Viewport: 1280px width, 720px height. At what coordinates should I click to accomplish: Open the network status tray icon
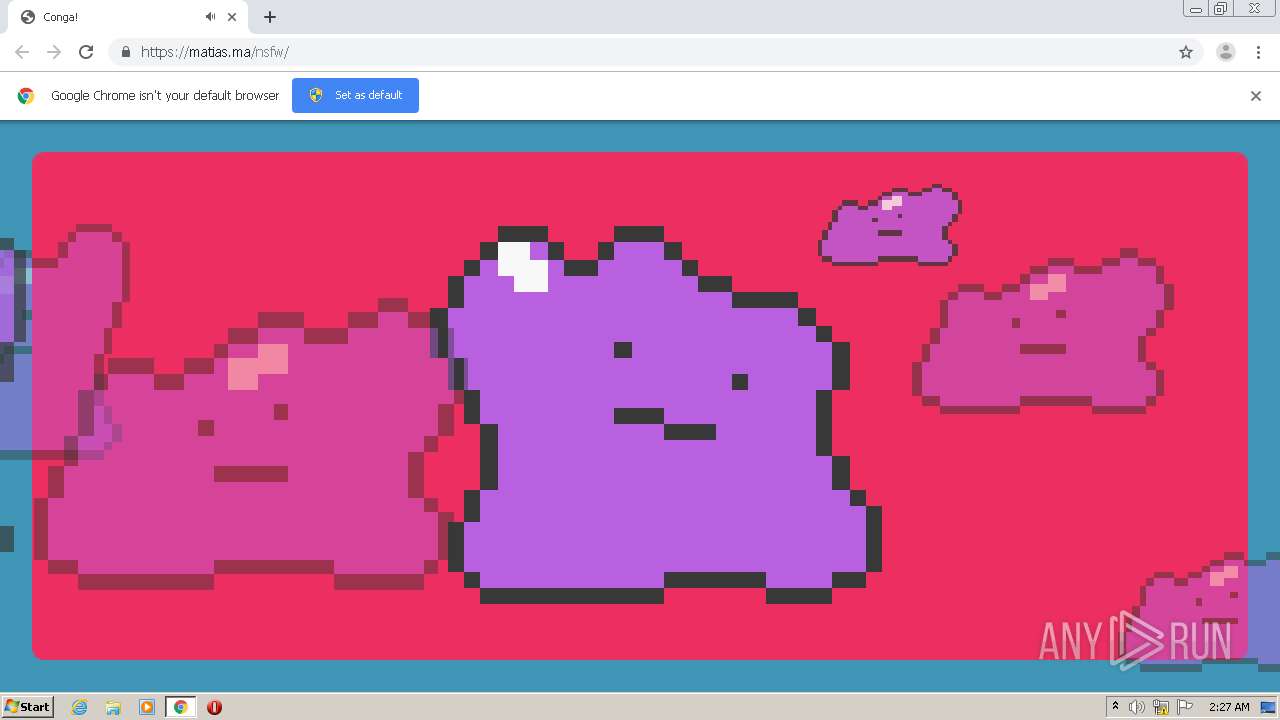1161,707
